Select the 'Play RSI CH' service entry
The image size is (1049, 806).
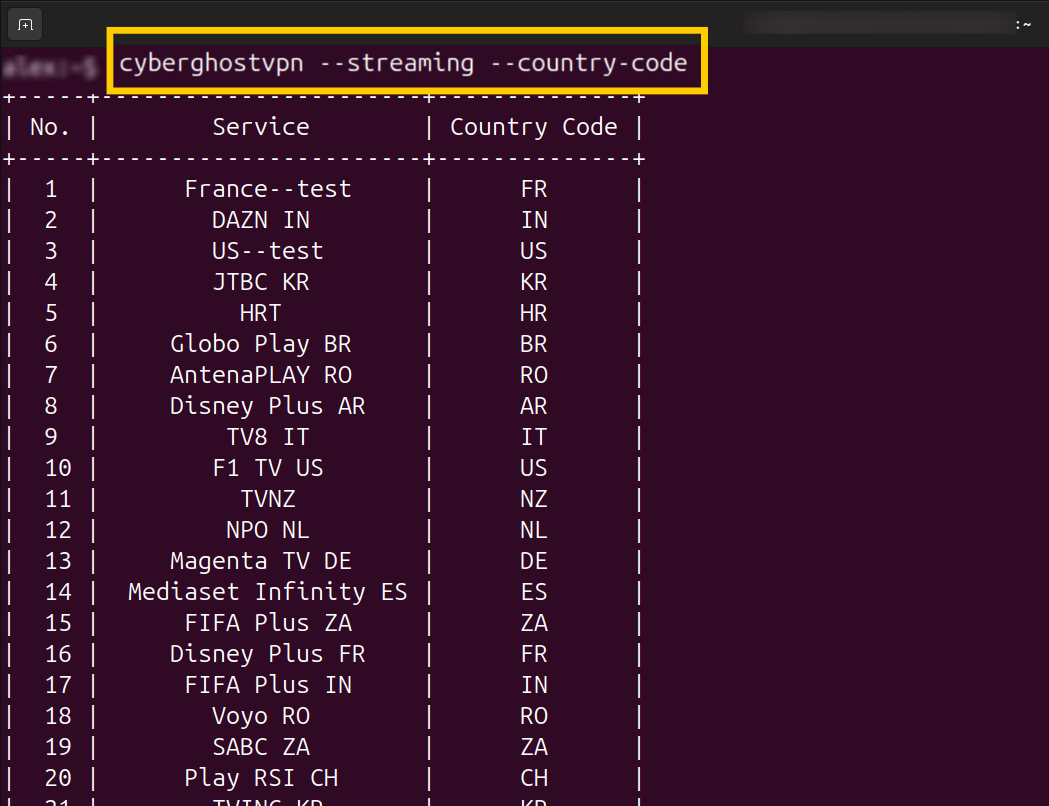pos(261,778)
